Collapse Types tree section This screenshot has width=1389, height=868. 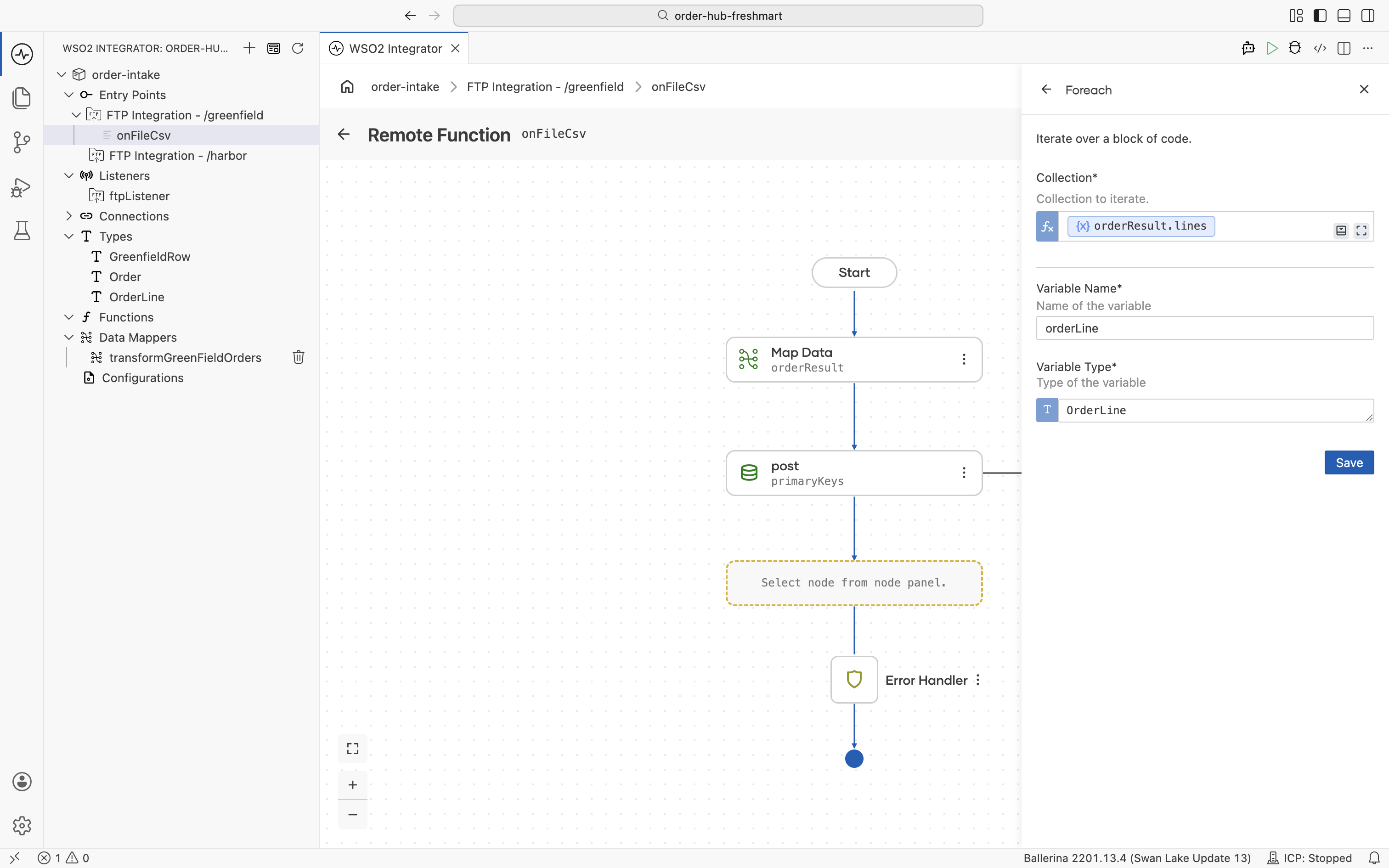tap(69, 236)
